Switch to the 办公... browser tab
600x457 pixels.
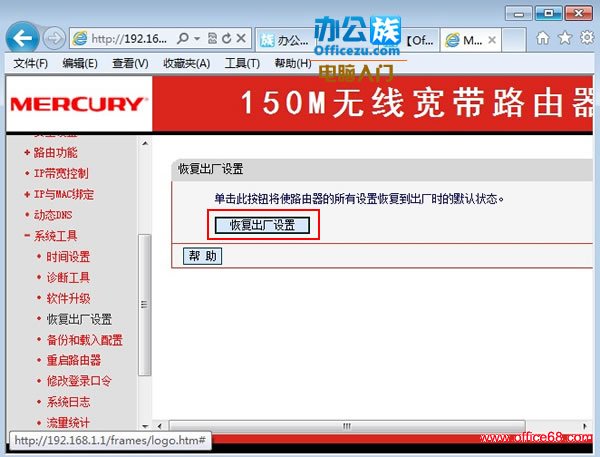pos(284,39)
